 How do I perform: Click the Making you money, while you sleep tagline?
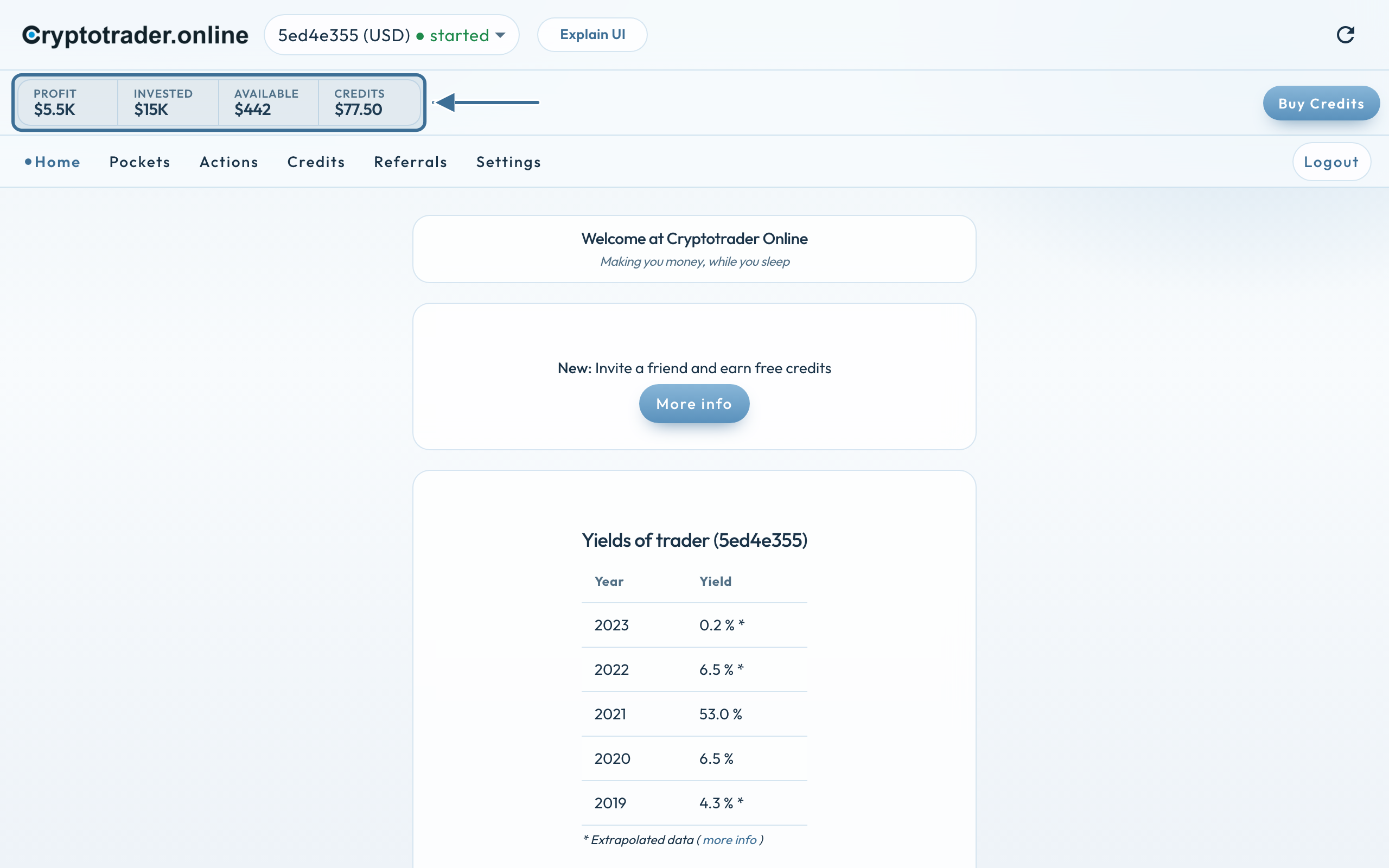pyautogui.click(x=694, y=262)
